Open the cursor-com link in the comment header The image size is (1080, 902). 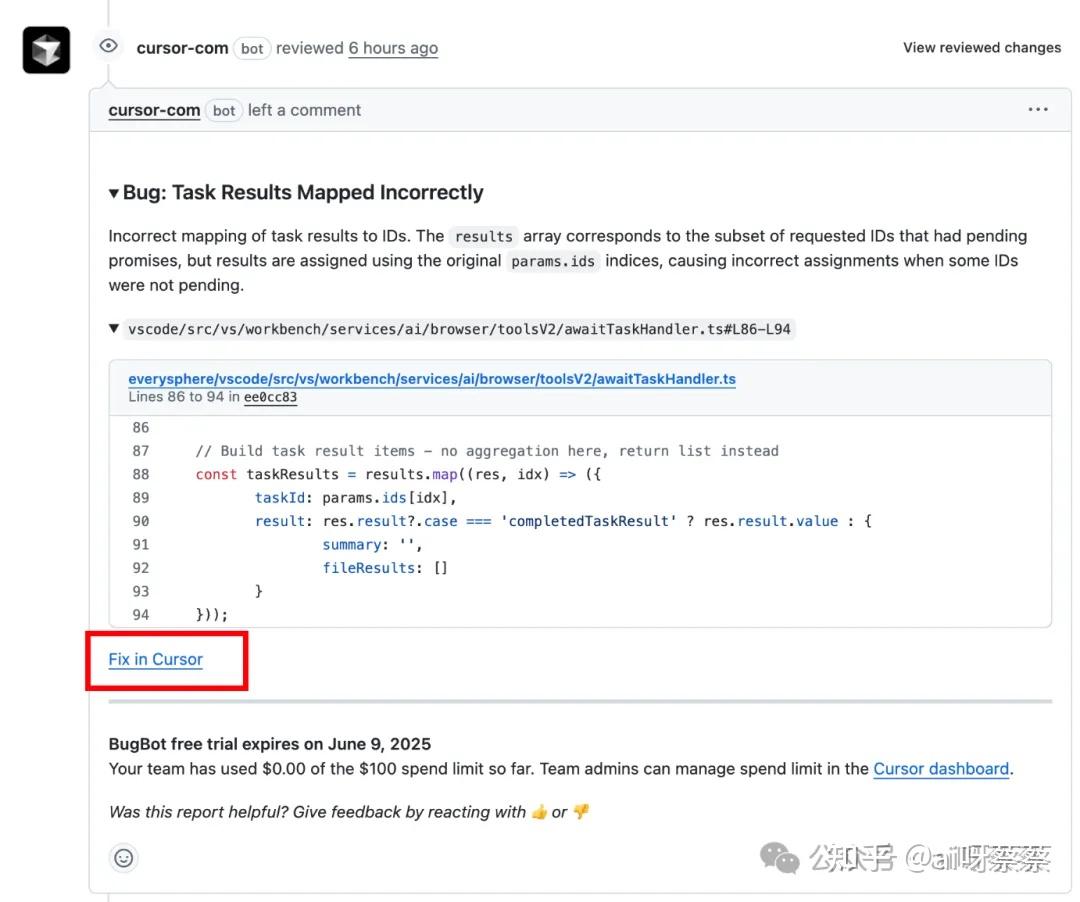[x=154, y=110]
